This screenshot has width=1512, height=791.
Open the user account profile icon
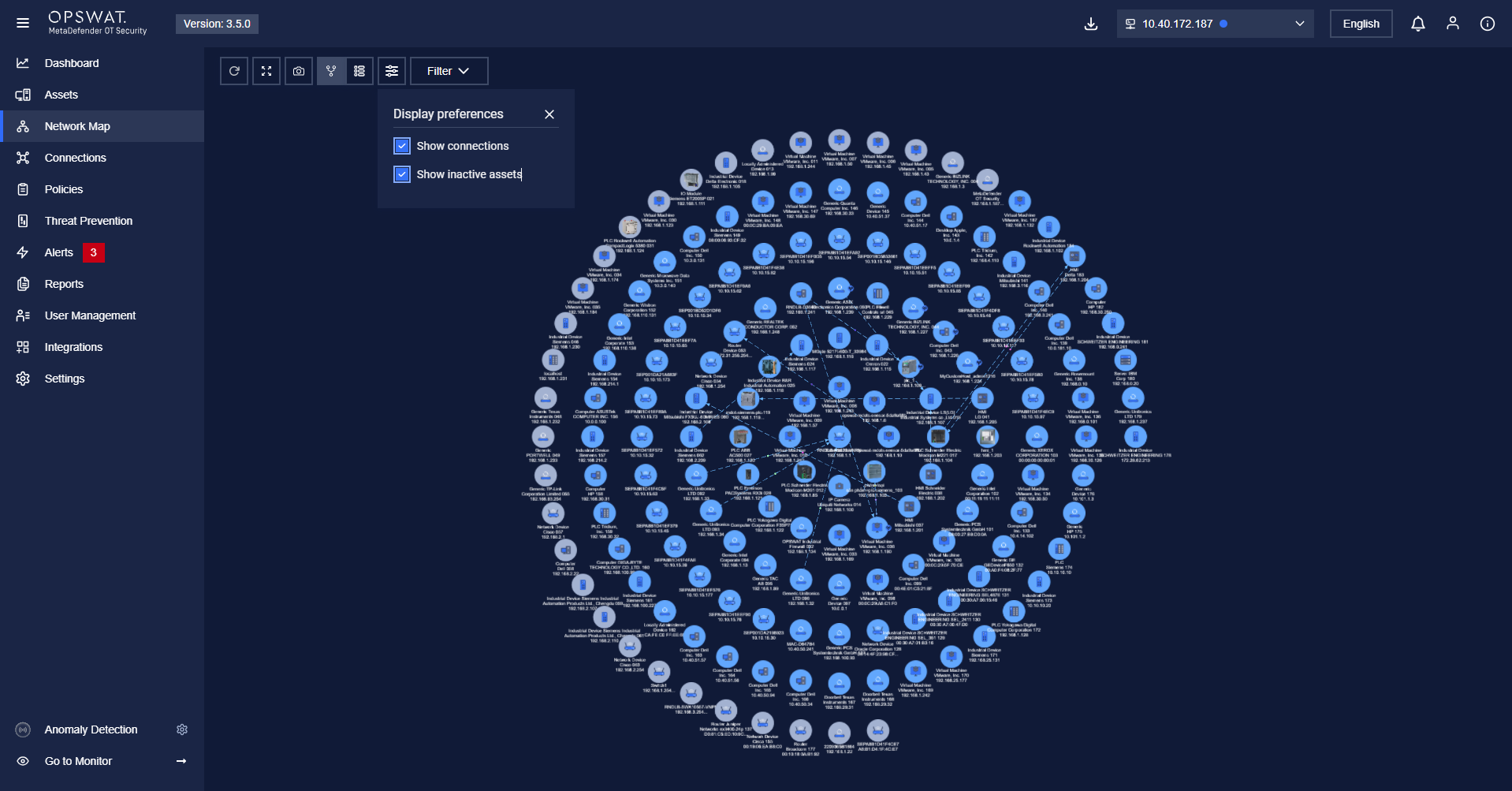click(1452, 24)
